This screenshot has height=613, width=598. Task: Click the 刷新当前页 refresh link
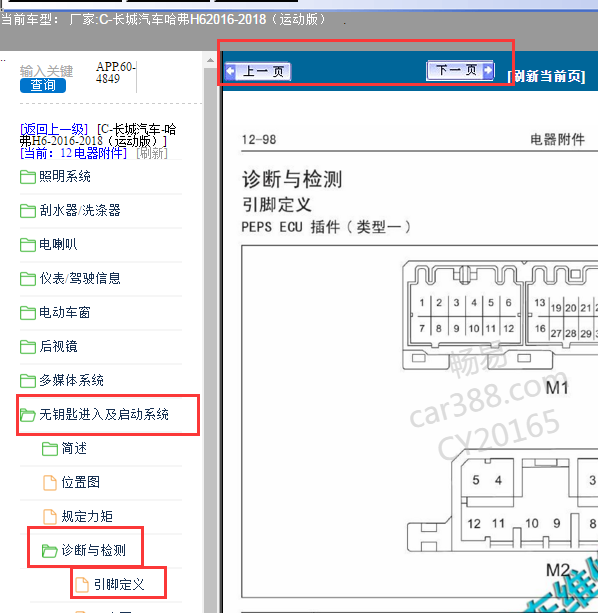(546, 76)
